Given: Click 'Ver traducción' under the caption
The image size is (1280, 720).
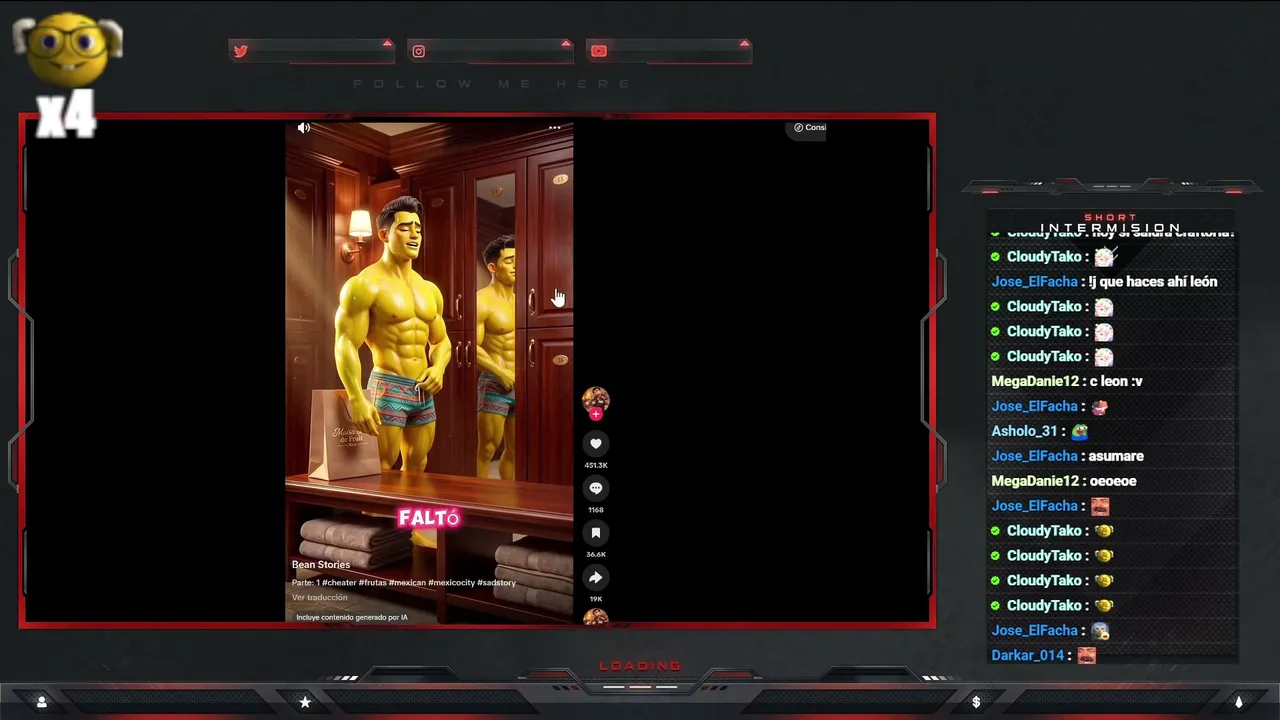Looking at the screenshot, I should [x=320, y=598].
